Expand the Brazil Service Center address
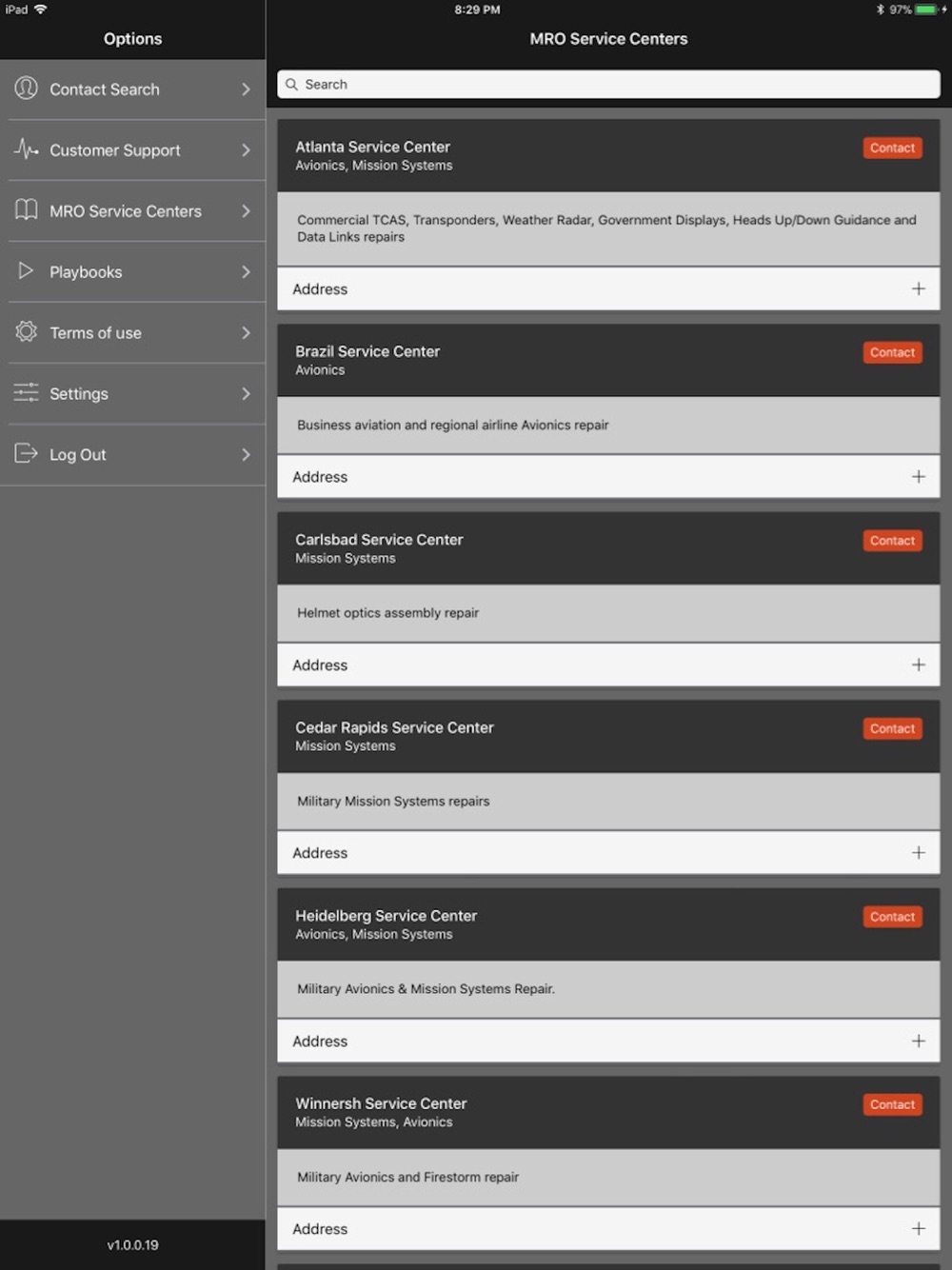Viewport: 952px width, 1270px height. pyautogui.click(x=608, y=477)
